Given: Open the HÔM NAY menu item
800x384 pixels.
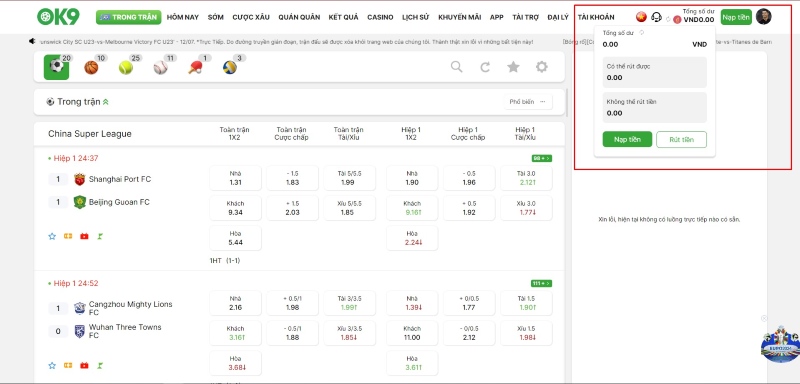Looking at the screenshot, I should click(x=183, y=17).
